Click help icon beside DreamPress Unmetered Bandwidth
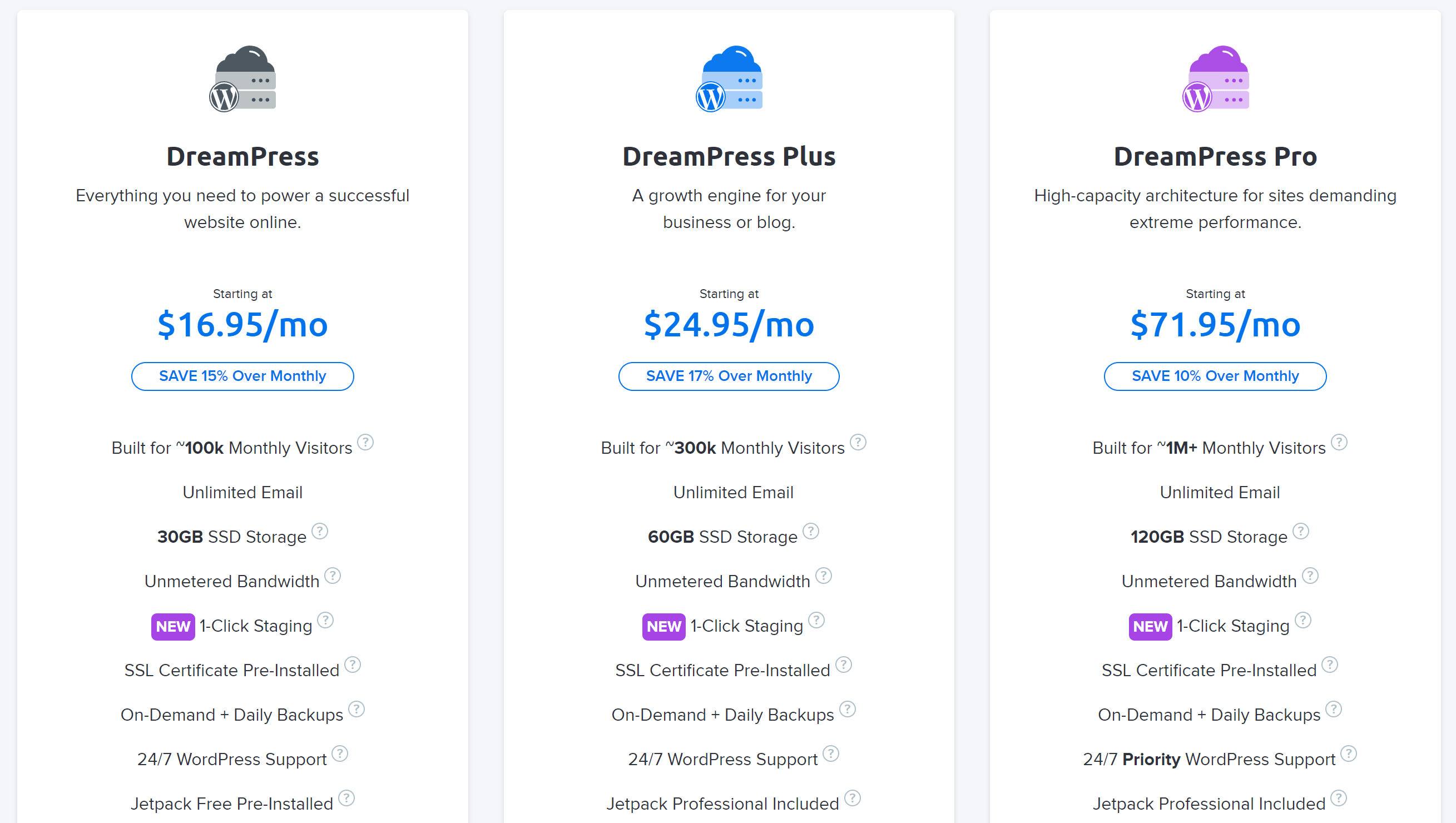 point(333,576)
